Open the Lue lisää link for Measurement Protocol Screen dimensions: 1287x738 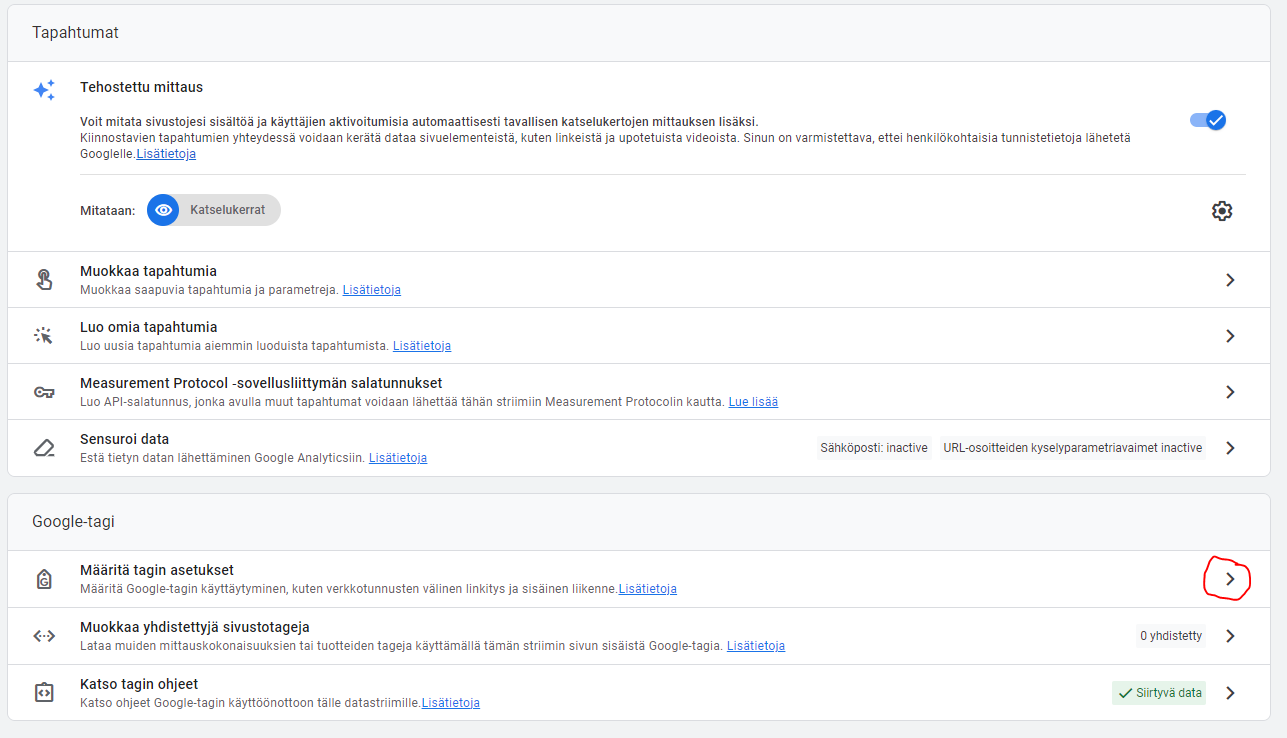click(x=752, y=402)
